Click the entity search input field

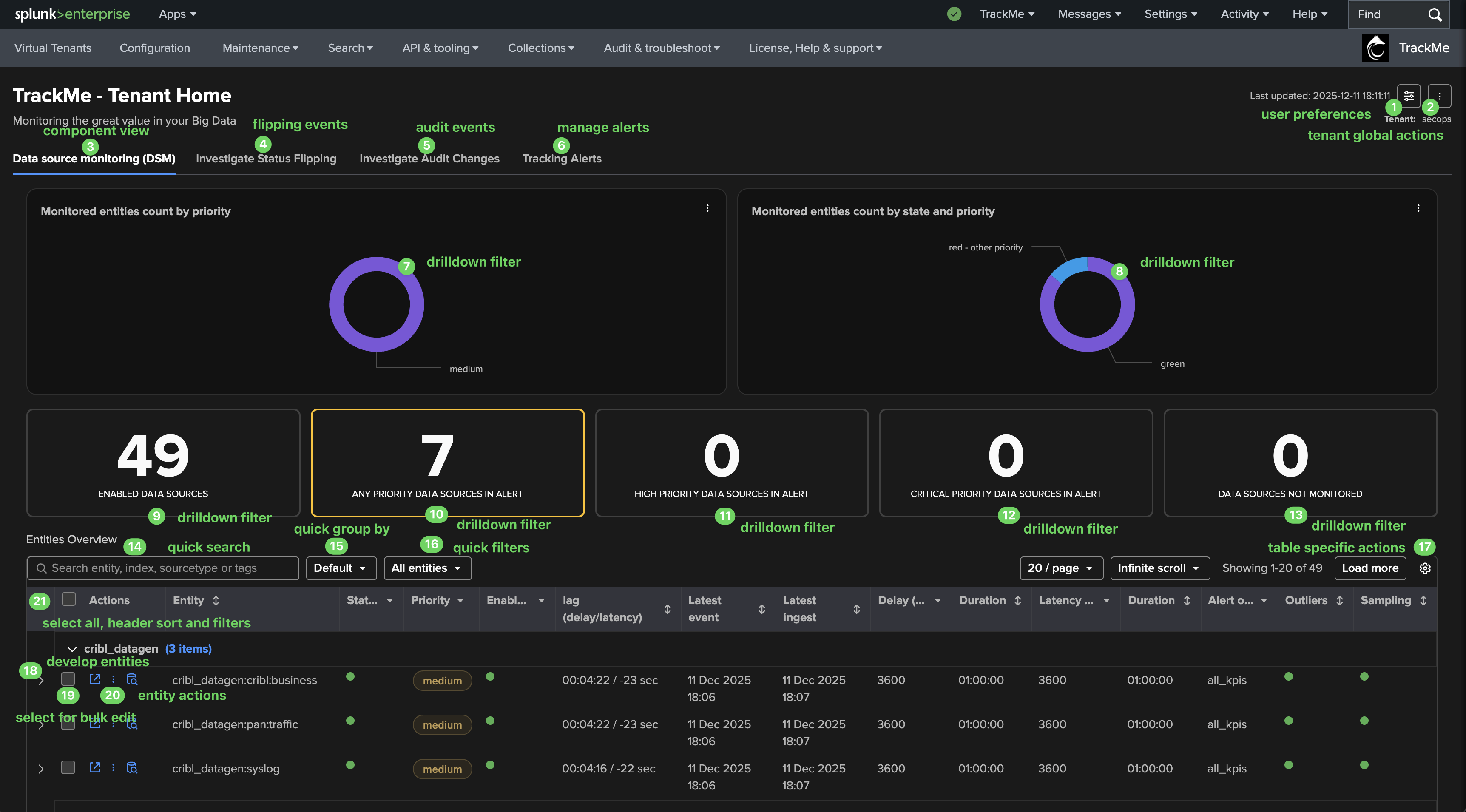[x=163, y=568]
